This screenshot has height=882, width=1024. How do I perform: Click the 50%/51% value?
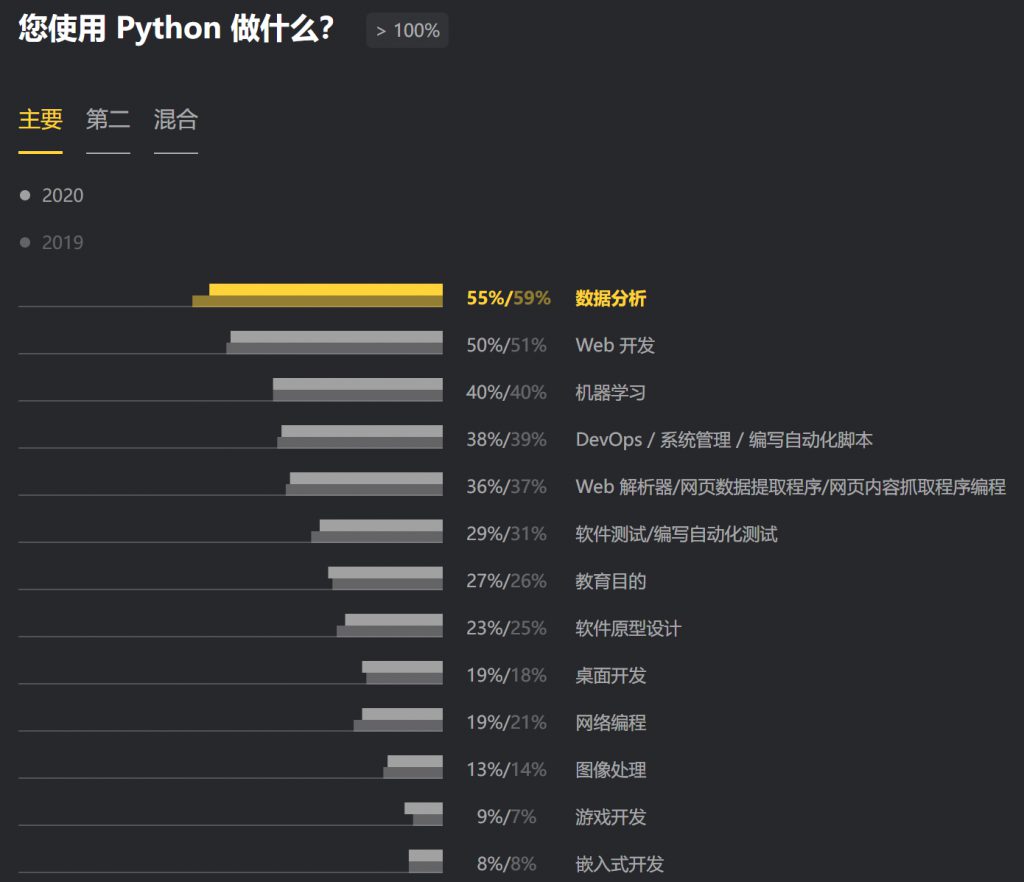[506, 345]
